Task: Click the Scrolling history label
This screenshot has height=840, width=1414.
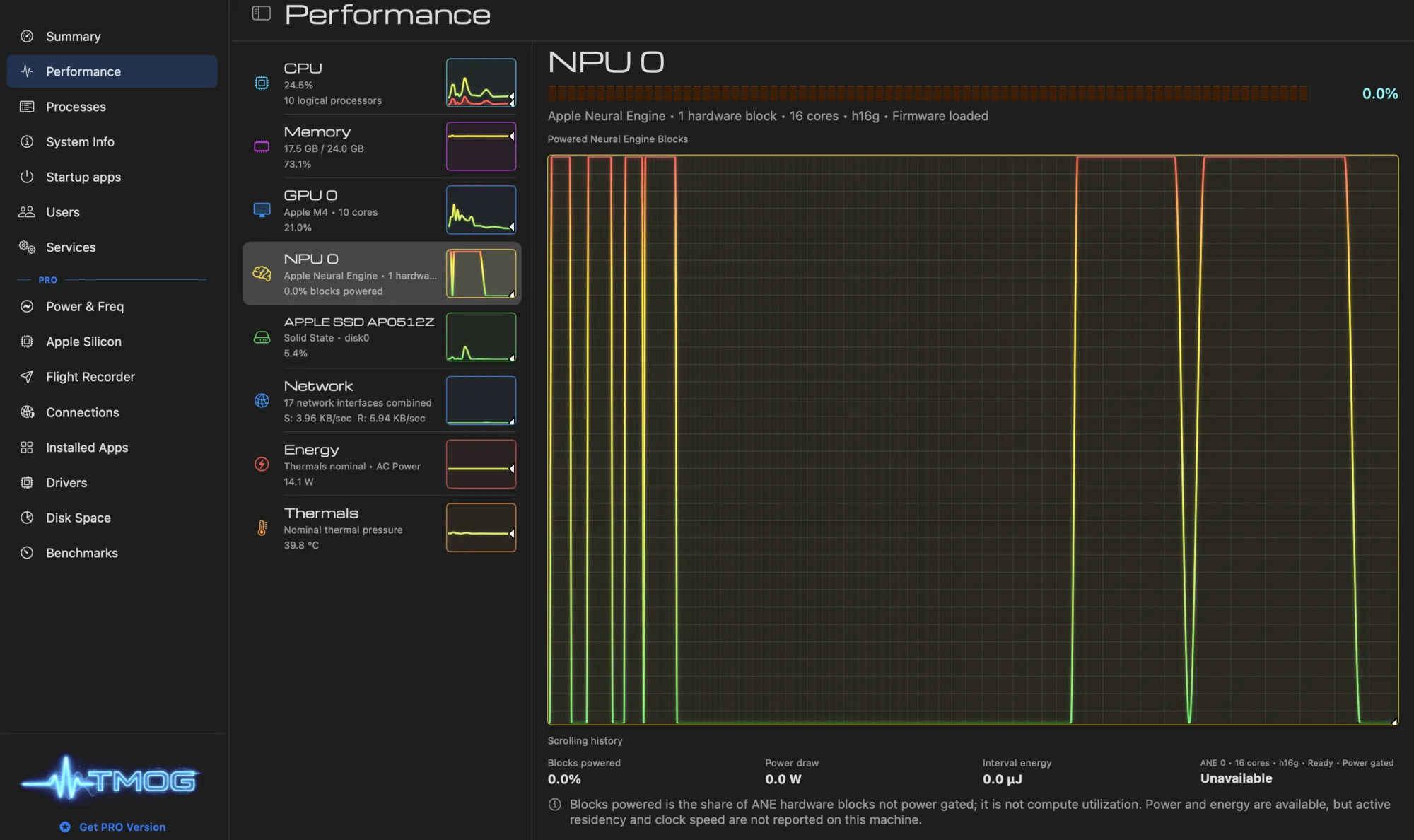Action: tap(585, 741)
